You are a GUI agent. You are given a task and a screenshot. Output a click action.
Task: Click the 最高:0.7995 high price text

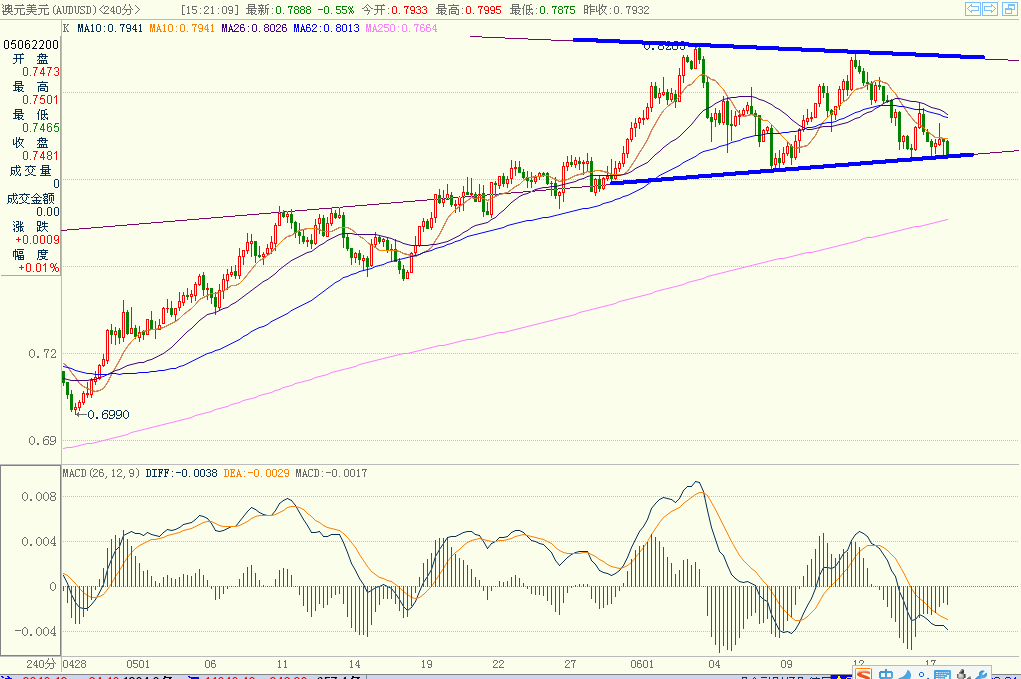click(x=469, y=10)
